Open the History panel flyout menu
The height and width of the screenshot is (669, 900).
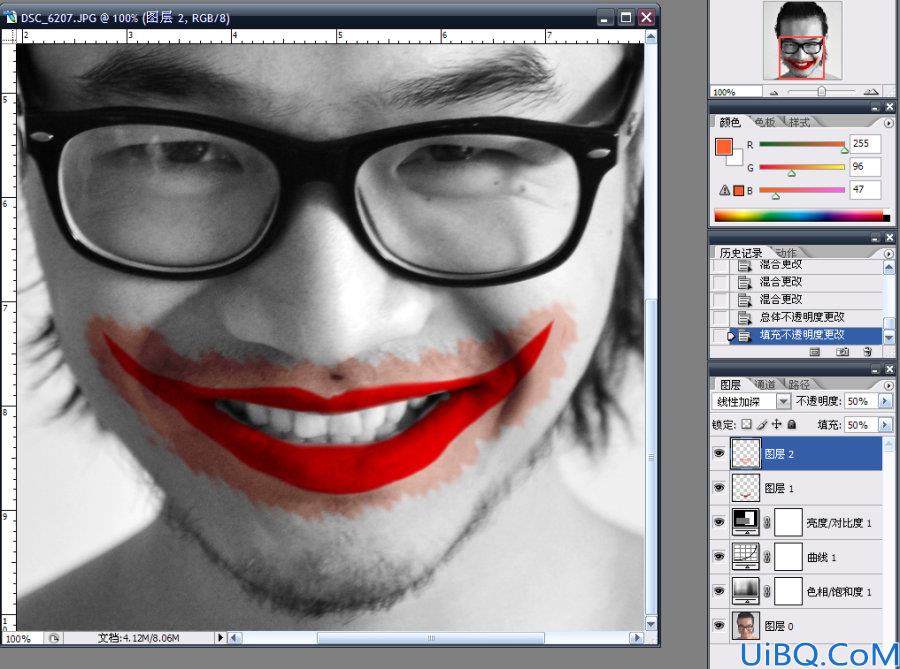click(889, 254)
